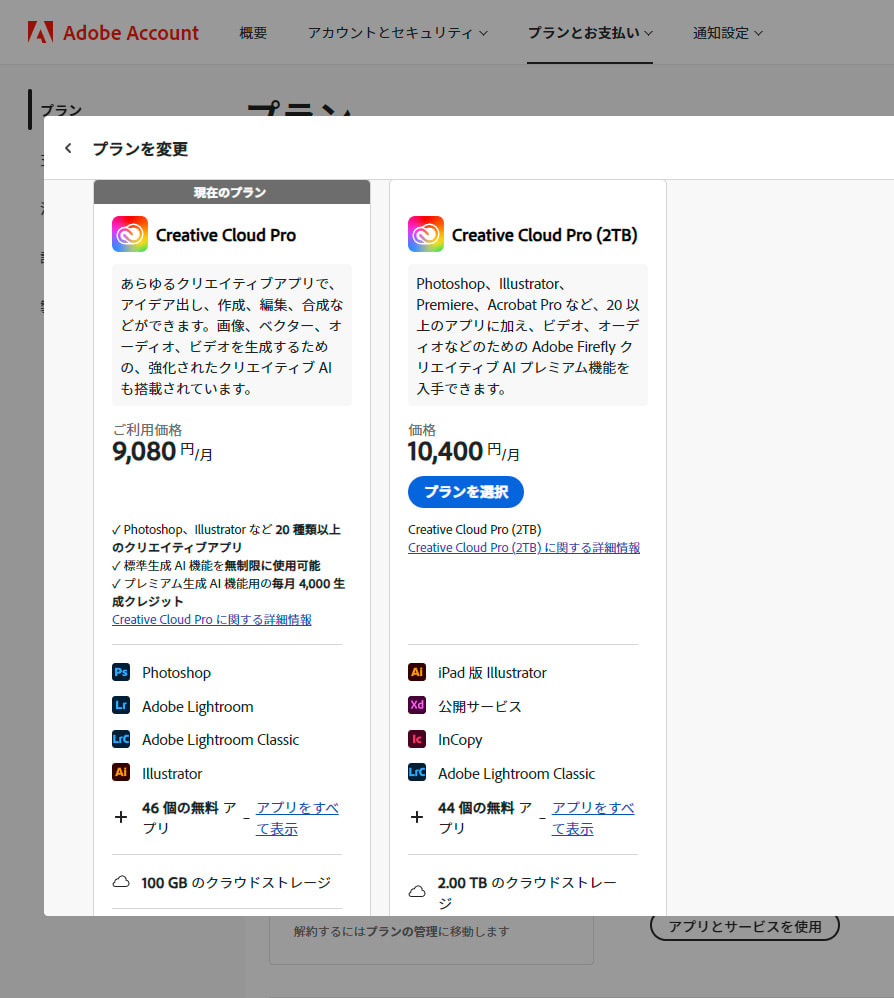
Task: Show all apps link under 46 個の無料アプリ
Action: coord(297,818)
